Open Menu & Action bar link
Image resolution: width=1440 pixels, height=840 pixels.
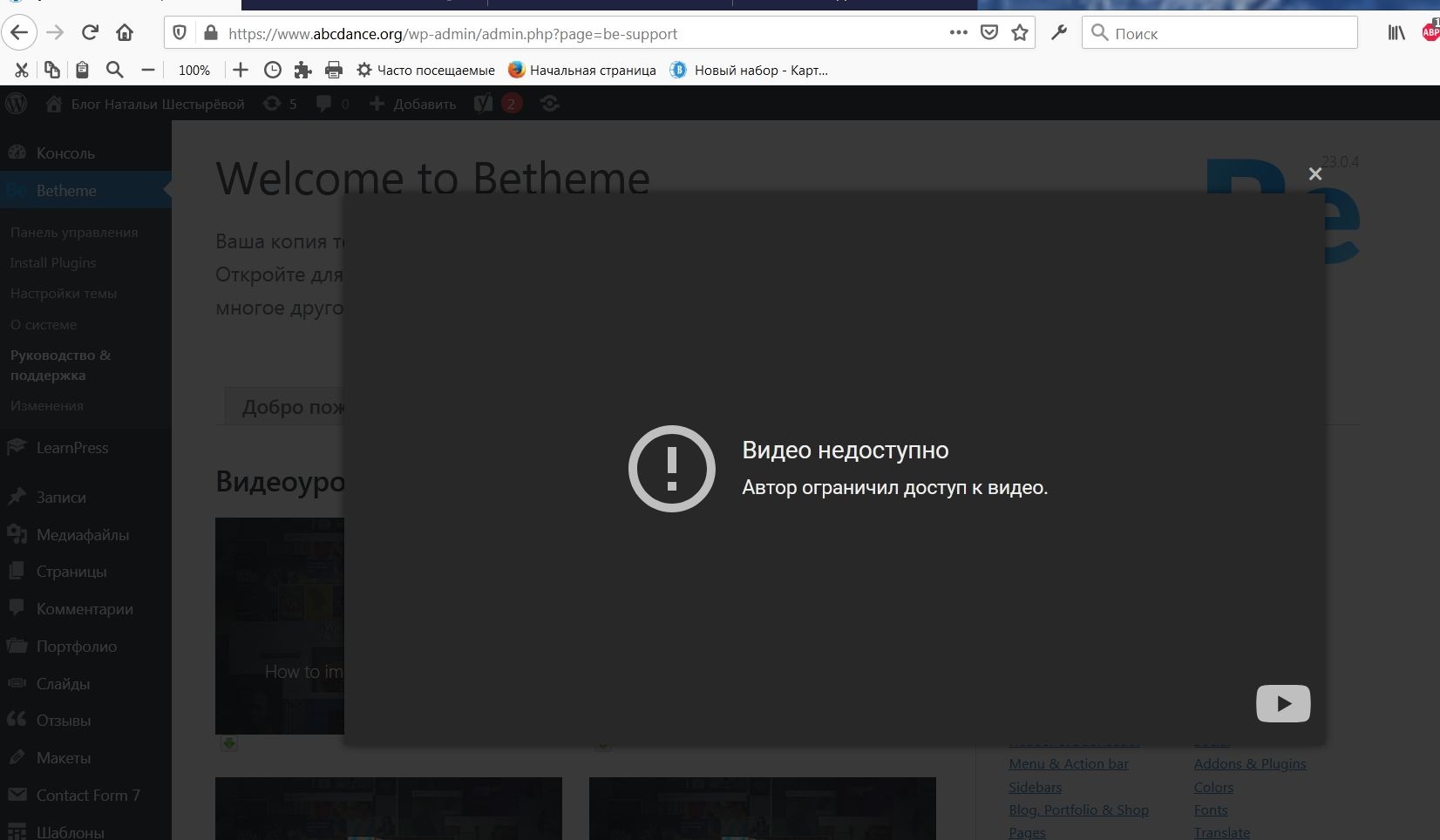tap(1069, 763)
